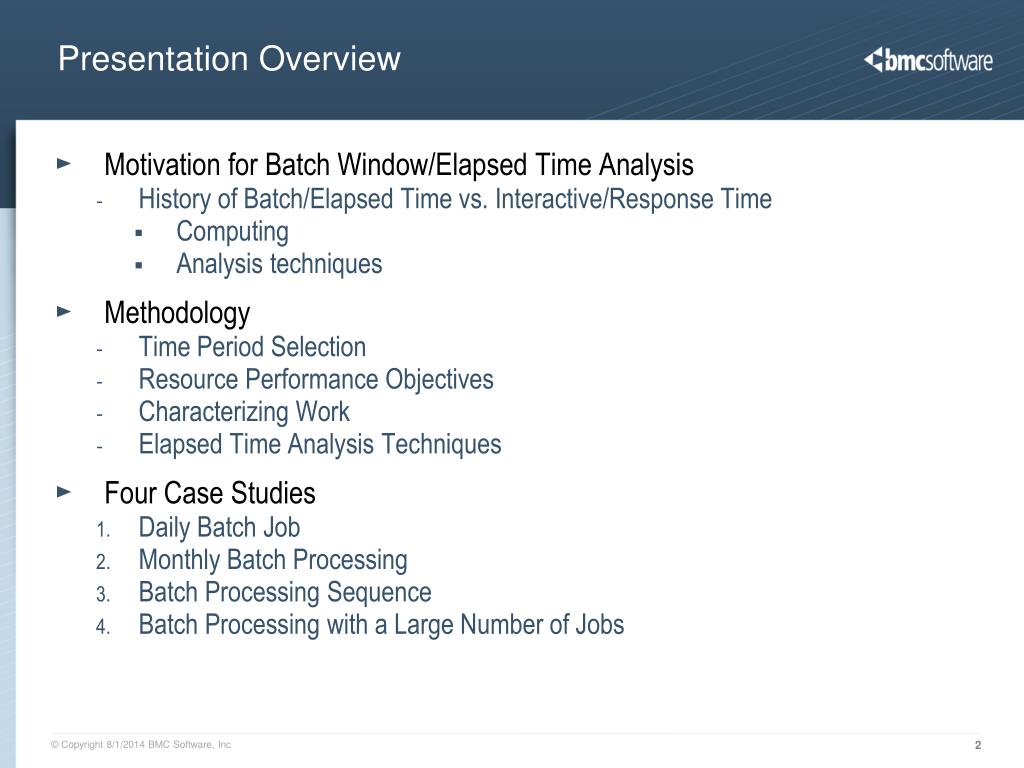
Task: Click the copyright BMC Software footer text
Action: pos(141,744)
